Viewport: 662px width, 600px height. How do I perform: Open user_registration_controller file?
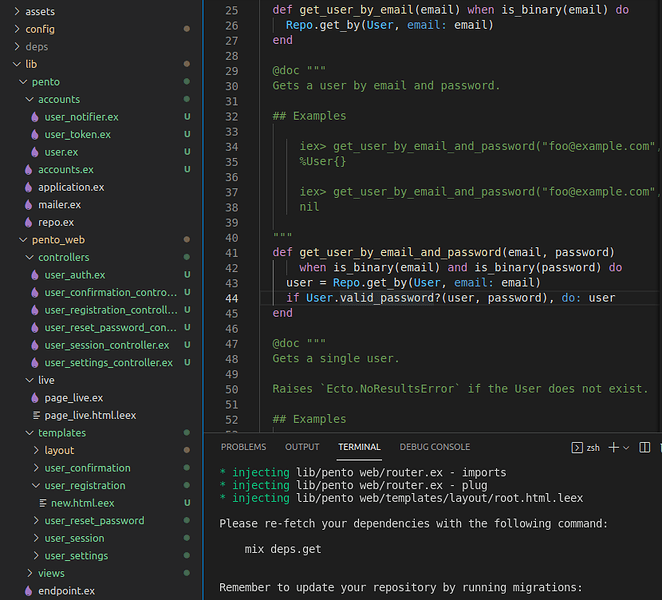111,310
